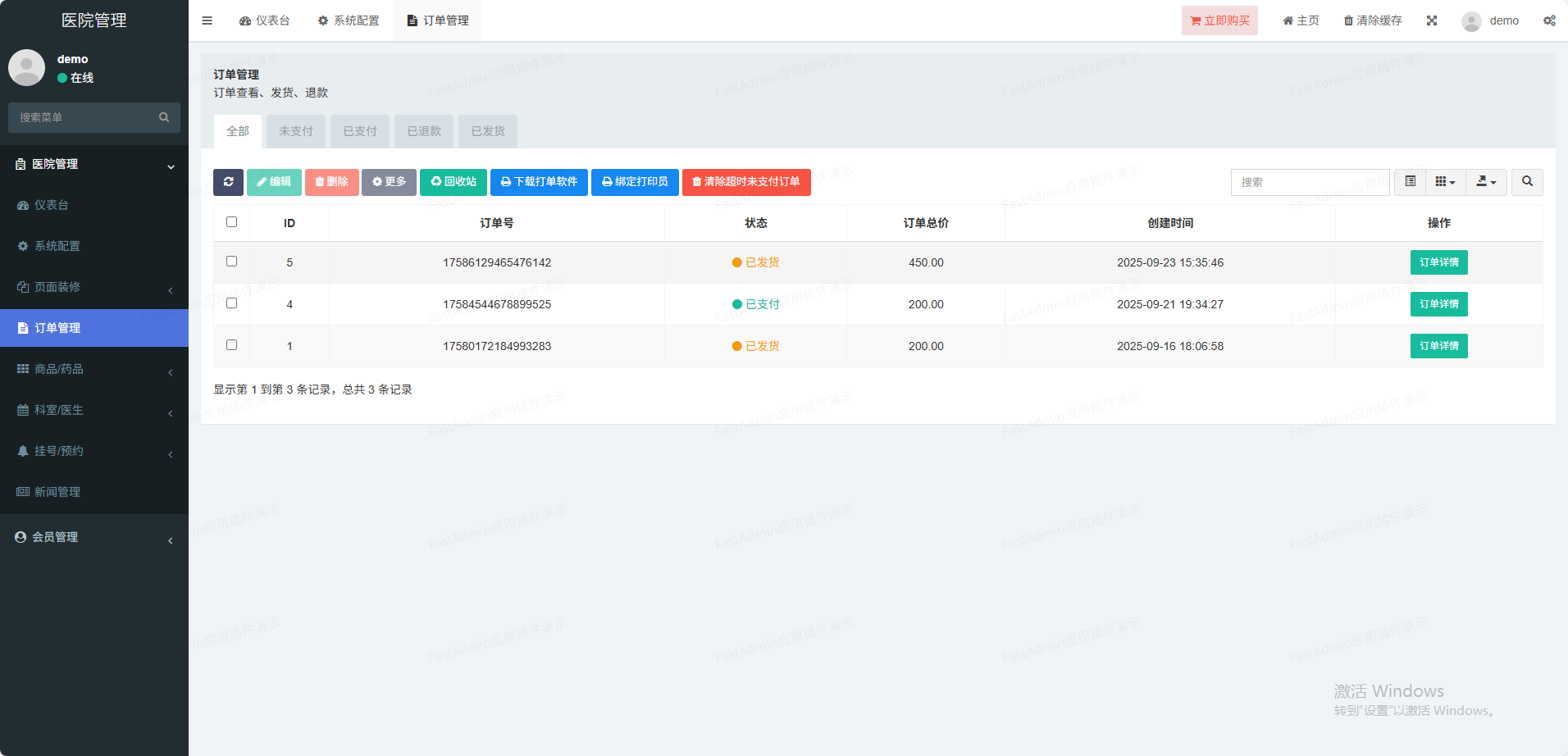Click the table search input field
The height and width of the screenshot is (756, 1568).
[1309, 182]
